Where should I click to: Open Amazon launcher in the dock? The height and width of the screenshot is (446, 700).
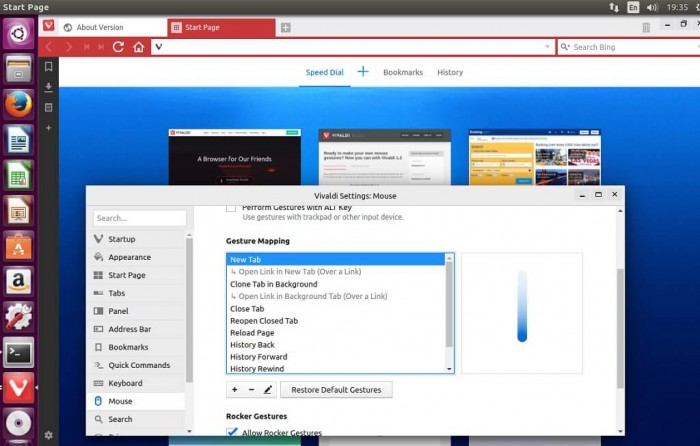pos(18,281)
